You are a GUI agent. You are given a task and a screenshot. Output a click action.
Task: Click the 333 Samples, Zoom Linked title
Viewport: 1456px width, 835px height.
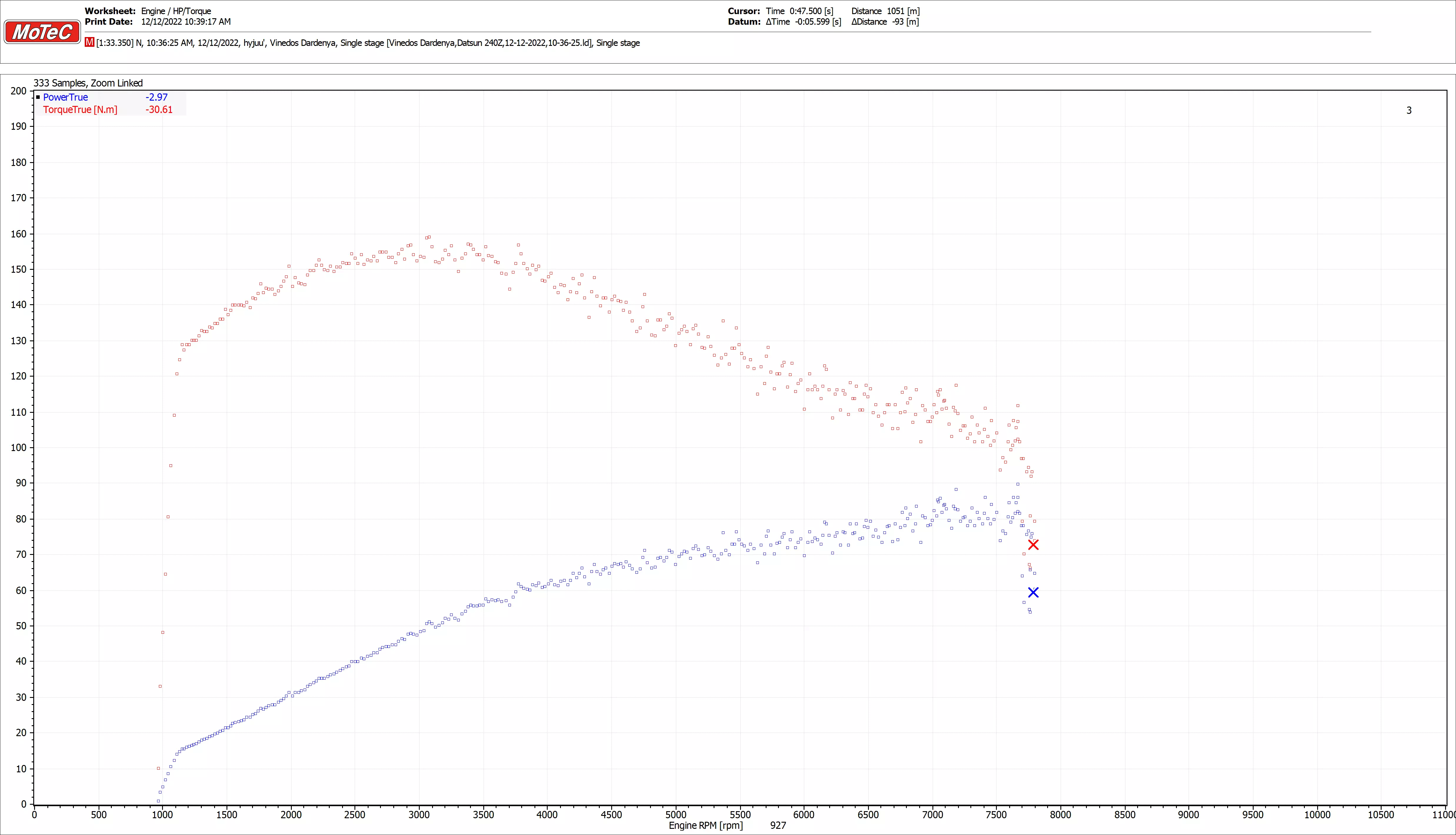[x=88, y=83]
